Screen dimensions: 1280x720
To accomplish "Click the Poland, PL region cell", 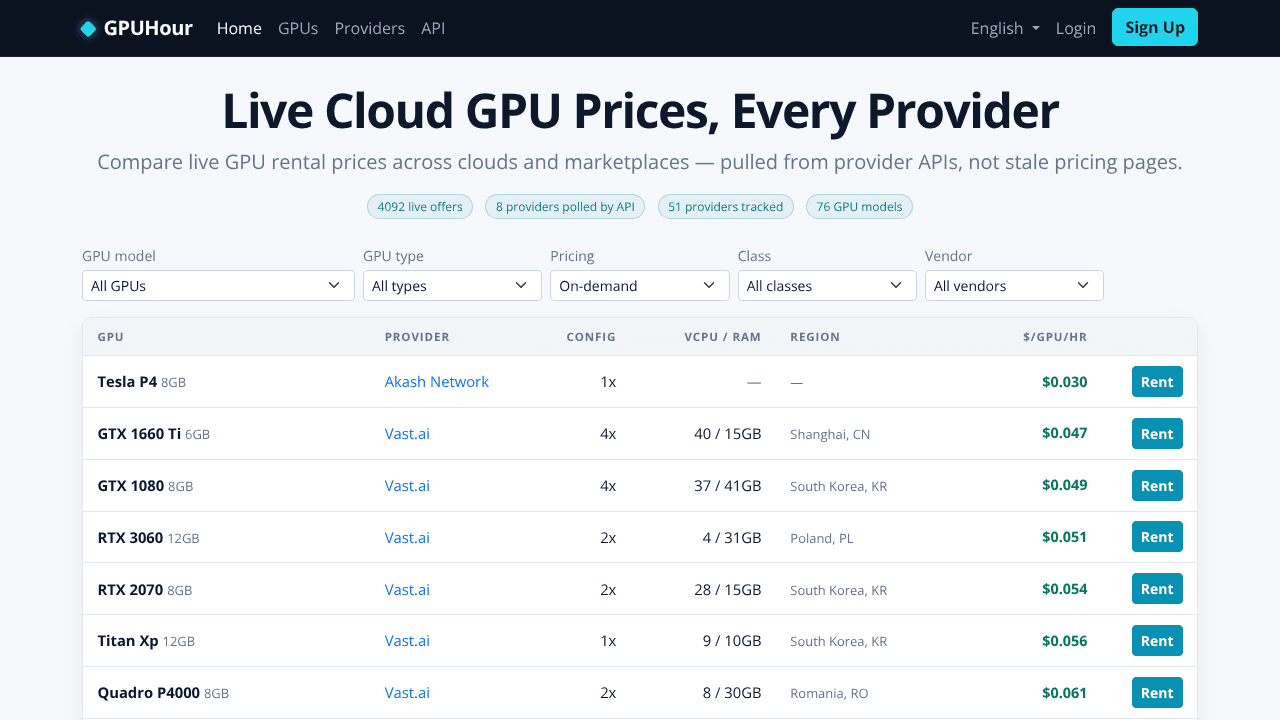I will coord(822,538).
